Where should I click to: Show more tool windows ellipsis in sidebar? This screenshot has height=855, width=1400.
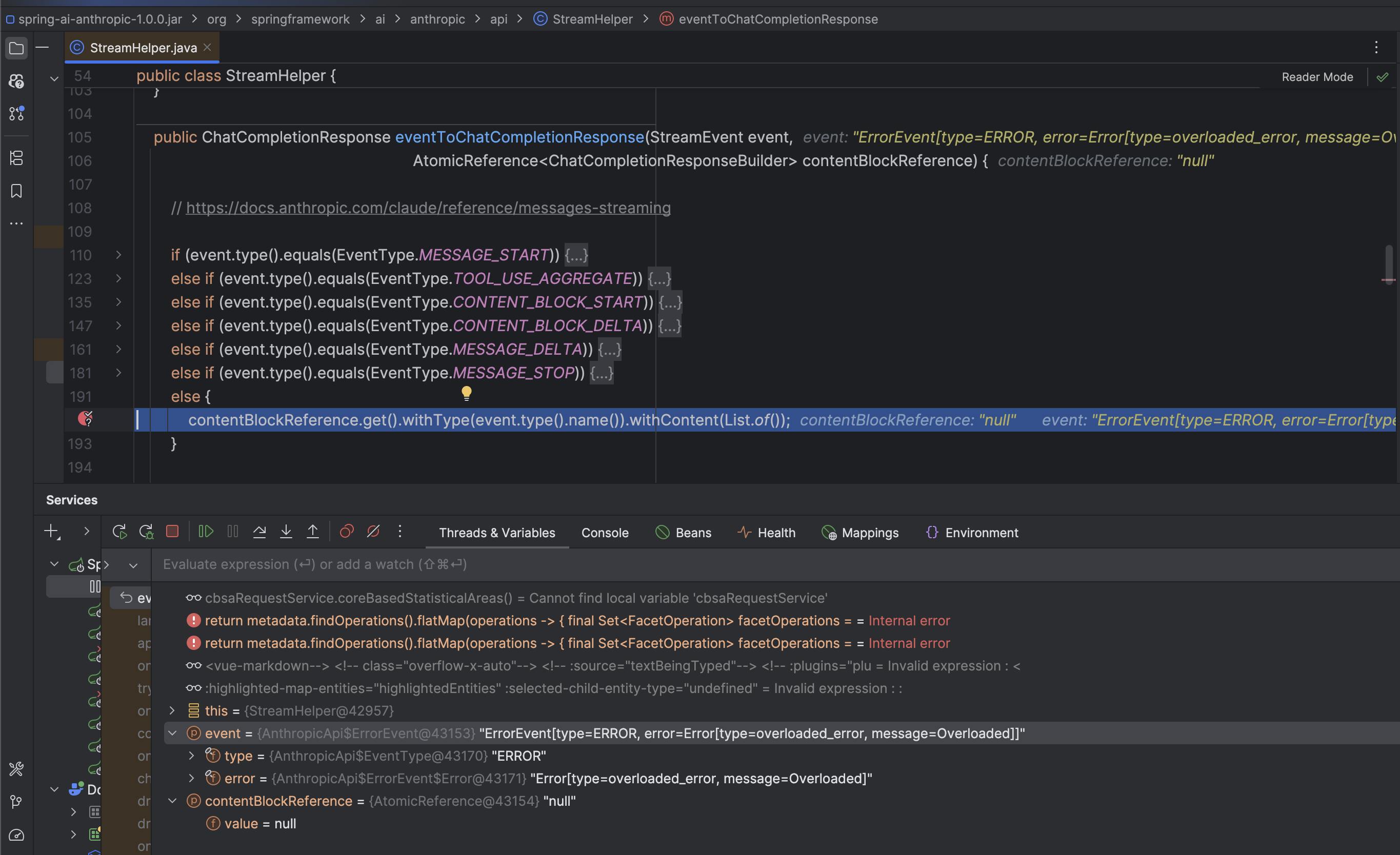pyautogui.click(x=16, y=224)
